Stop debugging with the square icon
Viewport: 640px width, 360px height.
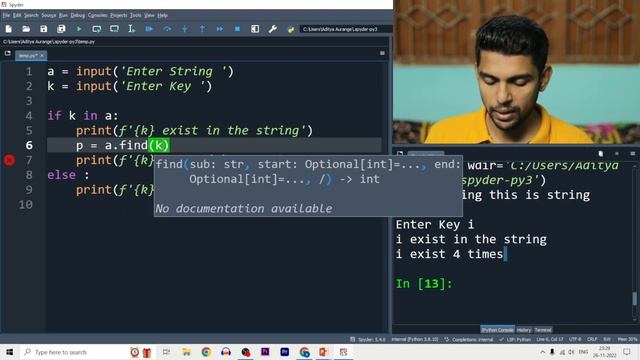pos(237,29)
